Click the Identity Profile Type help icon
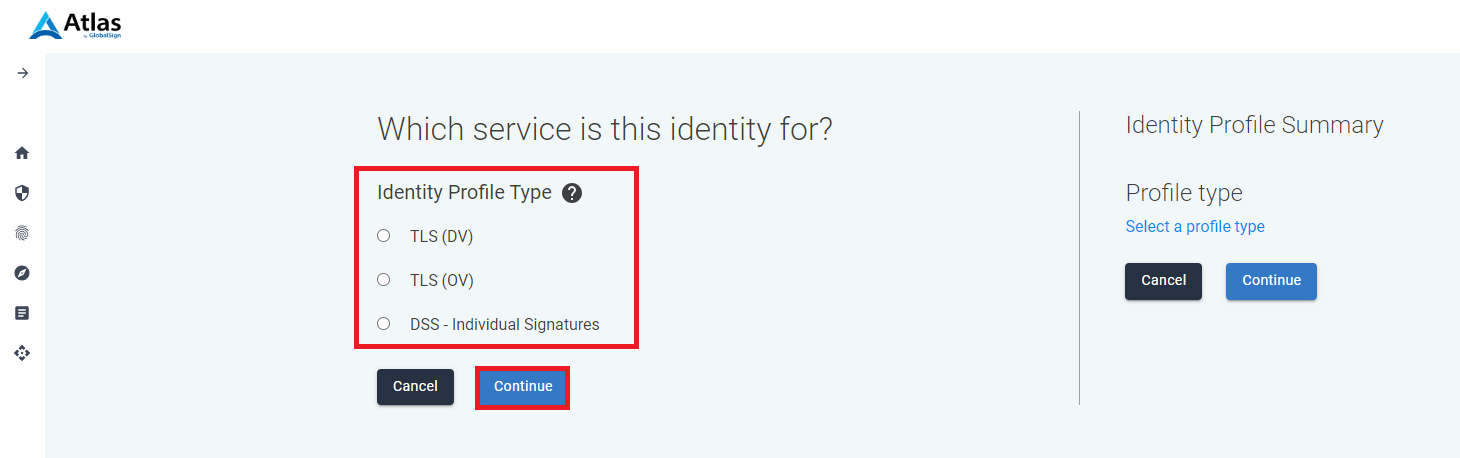 pos(572,193)
